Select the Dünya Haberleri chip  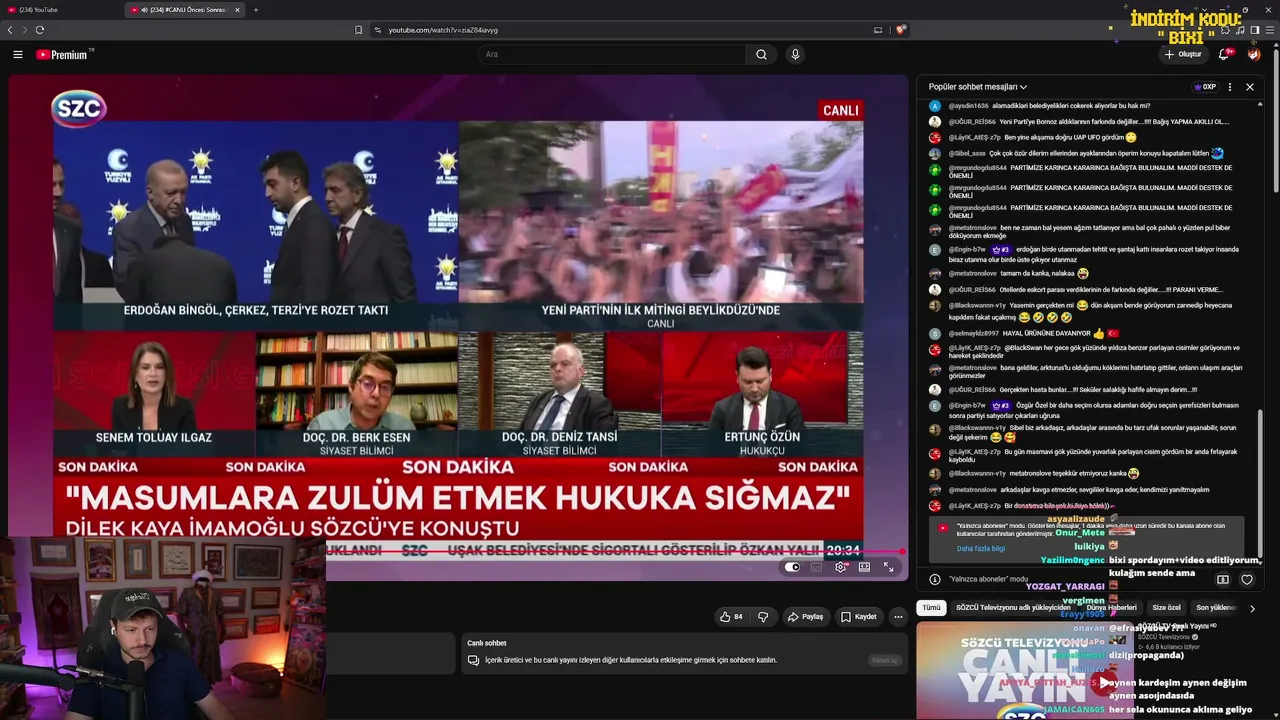[x=1111, y=608]
